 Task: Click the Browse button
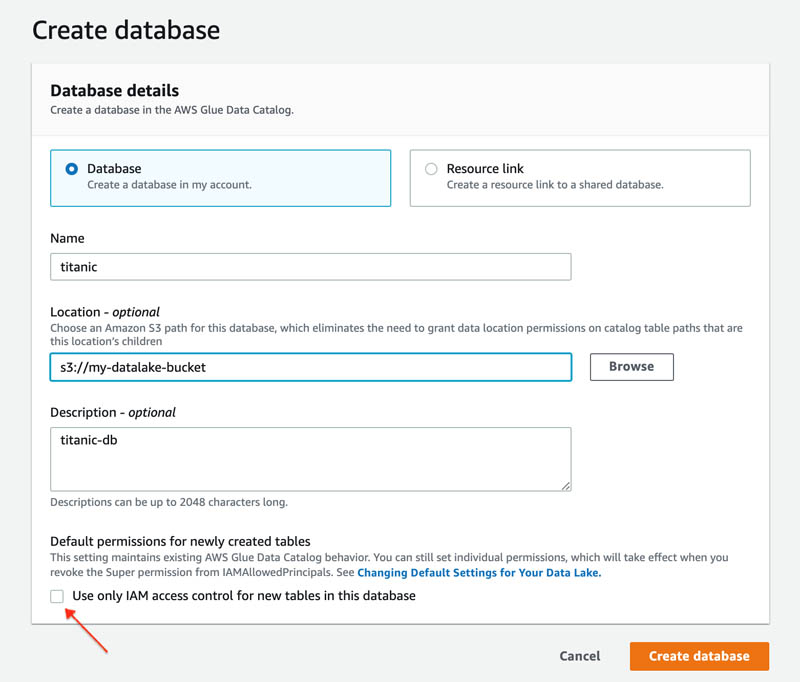(x=632, y=367)
